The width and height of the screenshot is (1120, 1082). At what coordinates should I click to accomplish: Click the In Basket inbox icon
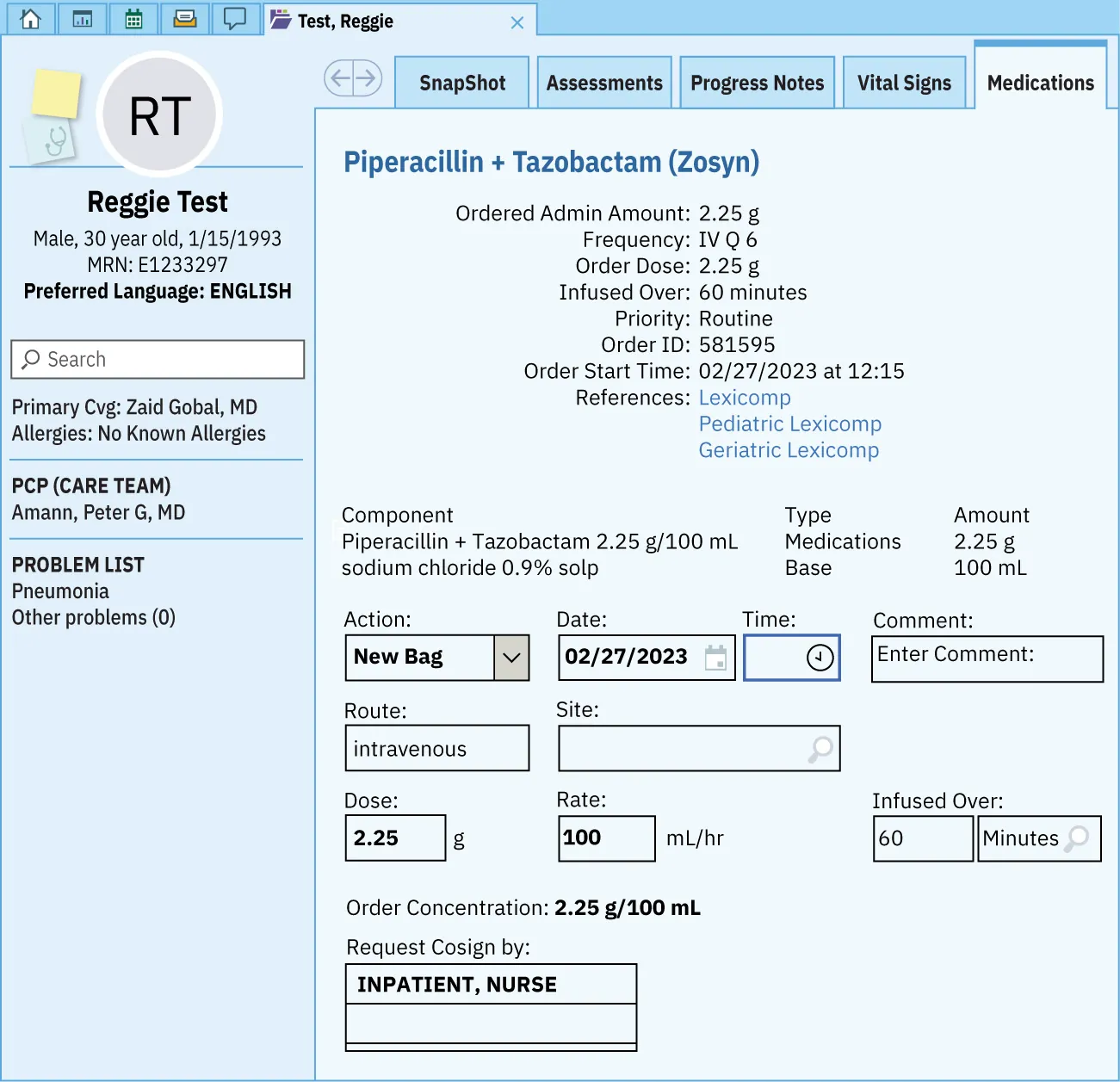pos(185,18)
